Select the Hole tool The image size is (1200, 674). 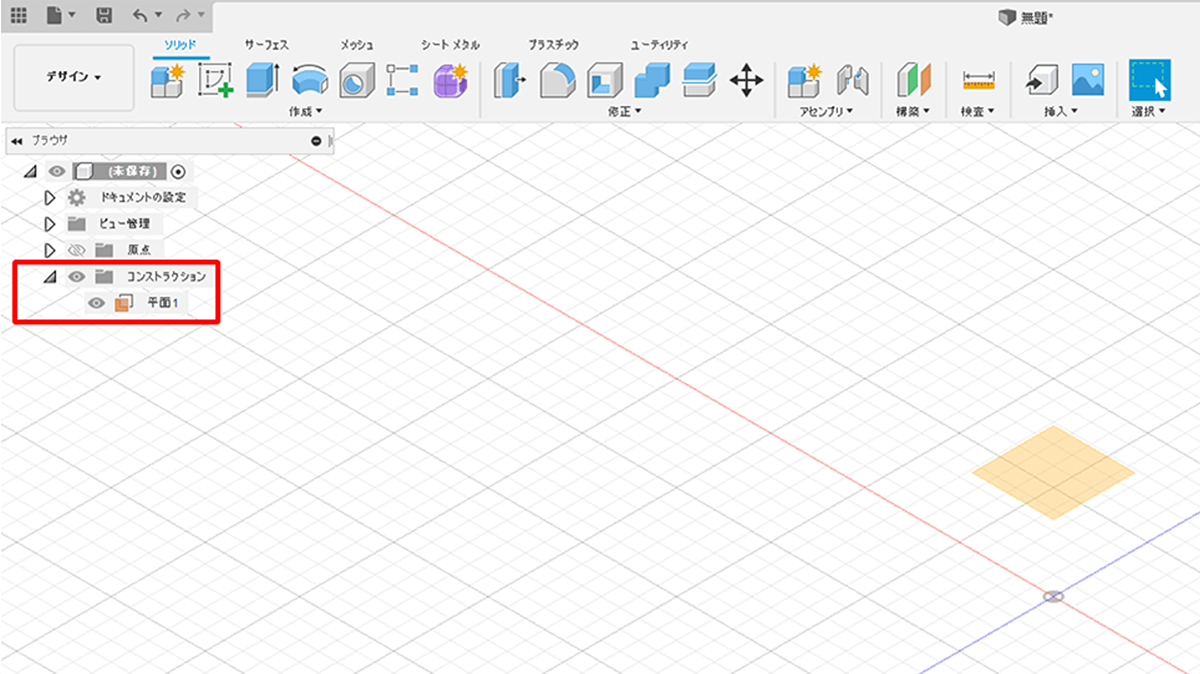pos(356,80)
